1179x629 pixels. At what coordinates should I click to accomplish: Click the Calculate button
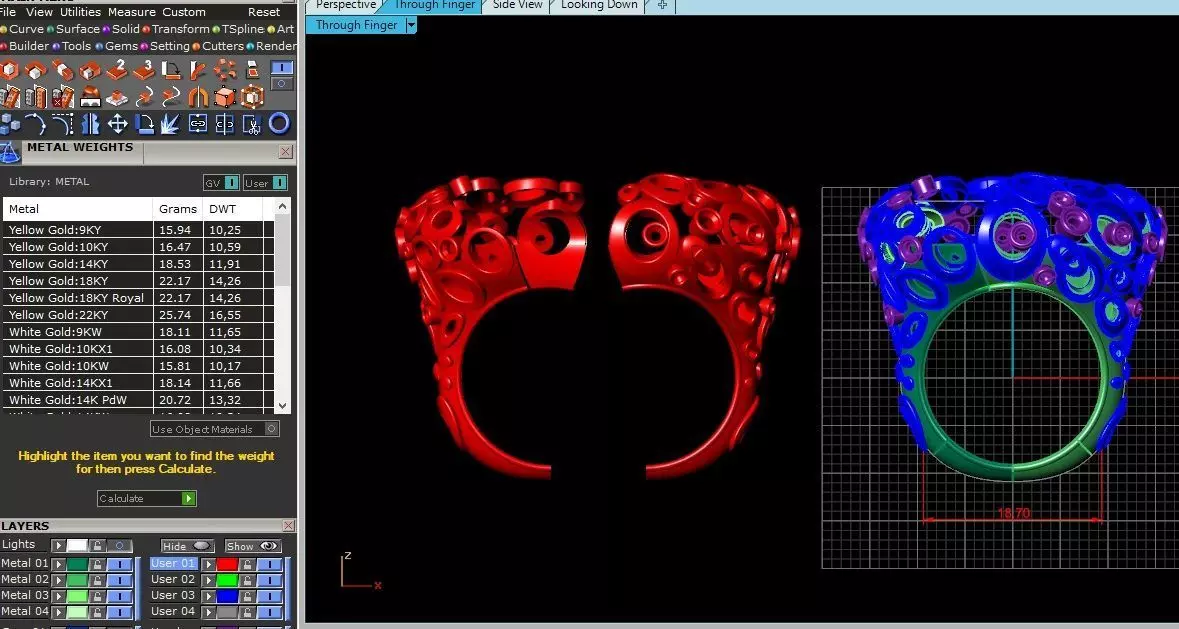point(147,498)
